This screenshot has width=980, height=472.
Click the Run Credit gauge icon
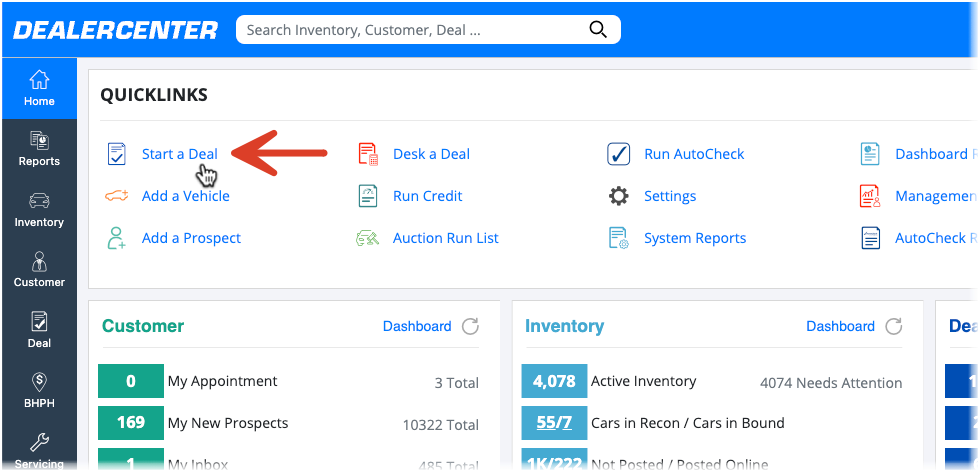point(368,196)
